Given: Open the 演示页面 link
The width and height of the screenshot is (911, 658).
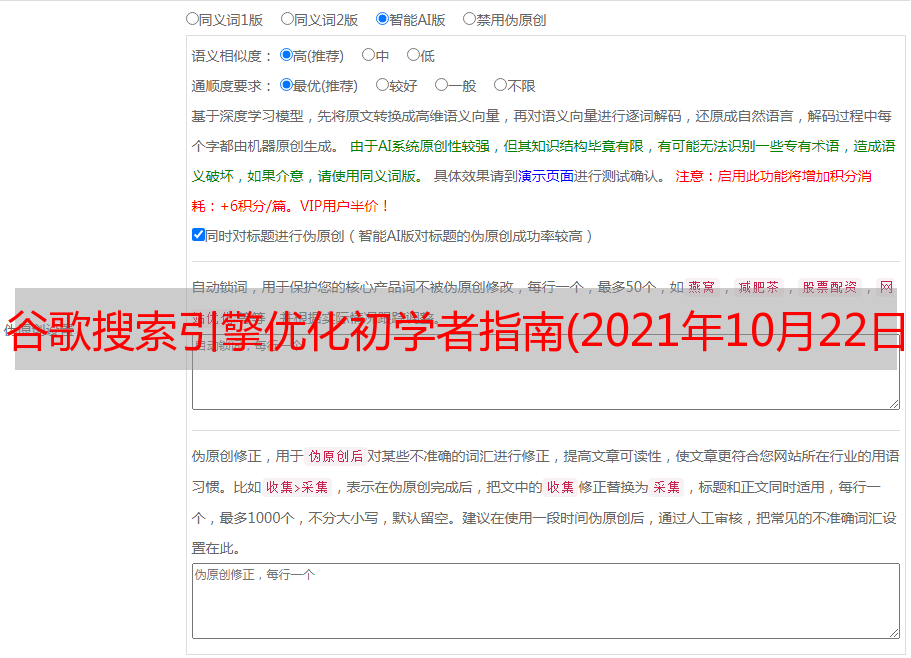Looking at the screenshot, I should pos(546,176).
